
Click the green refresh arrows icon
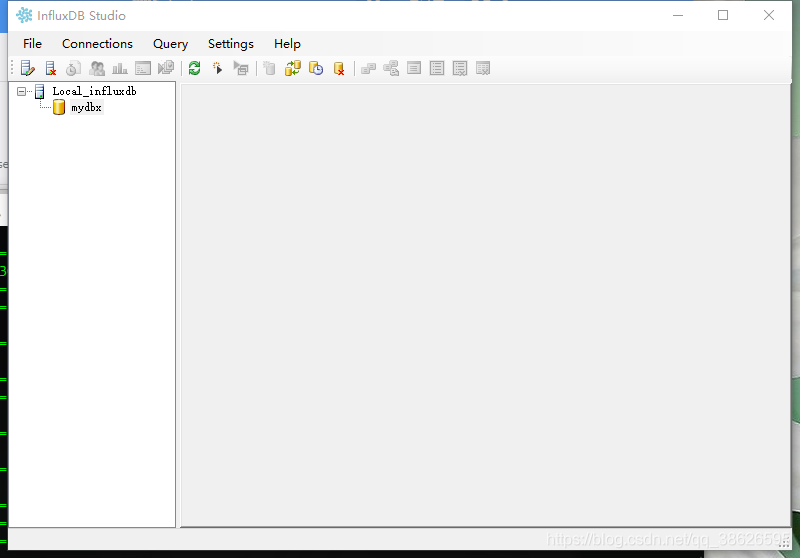coord(194,68)
